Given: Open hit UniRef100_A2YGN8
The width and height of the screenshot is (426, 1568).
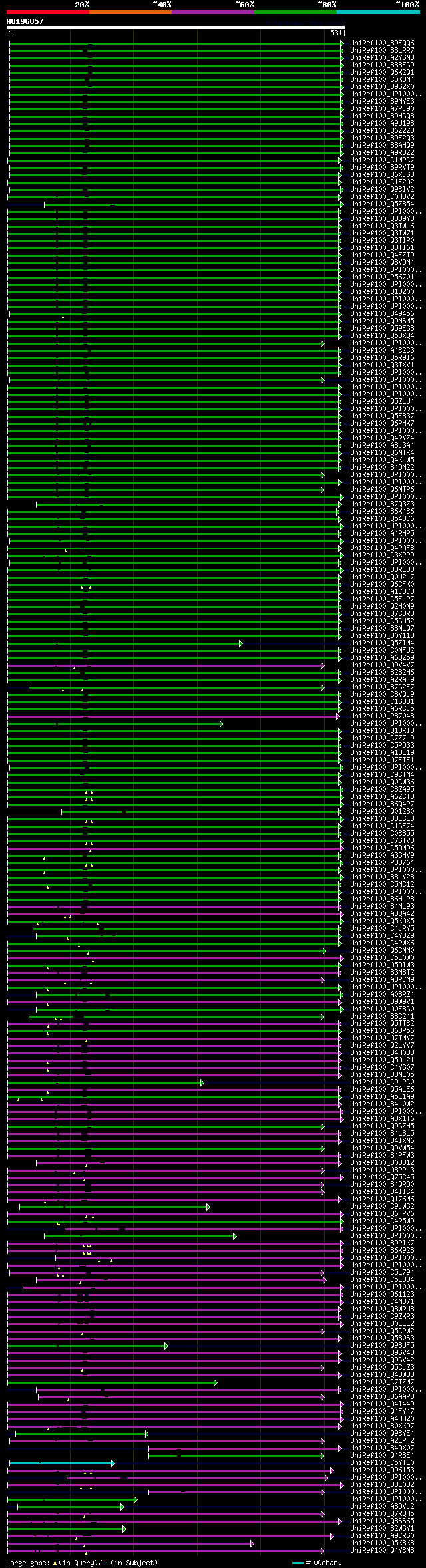Looking at the screenshot, I should click(x=382, y=57).
